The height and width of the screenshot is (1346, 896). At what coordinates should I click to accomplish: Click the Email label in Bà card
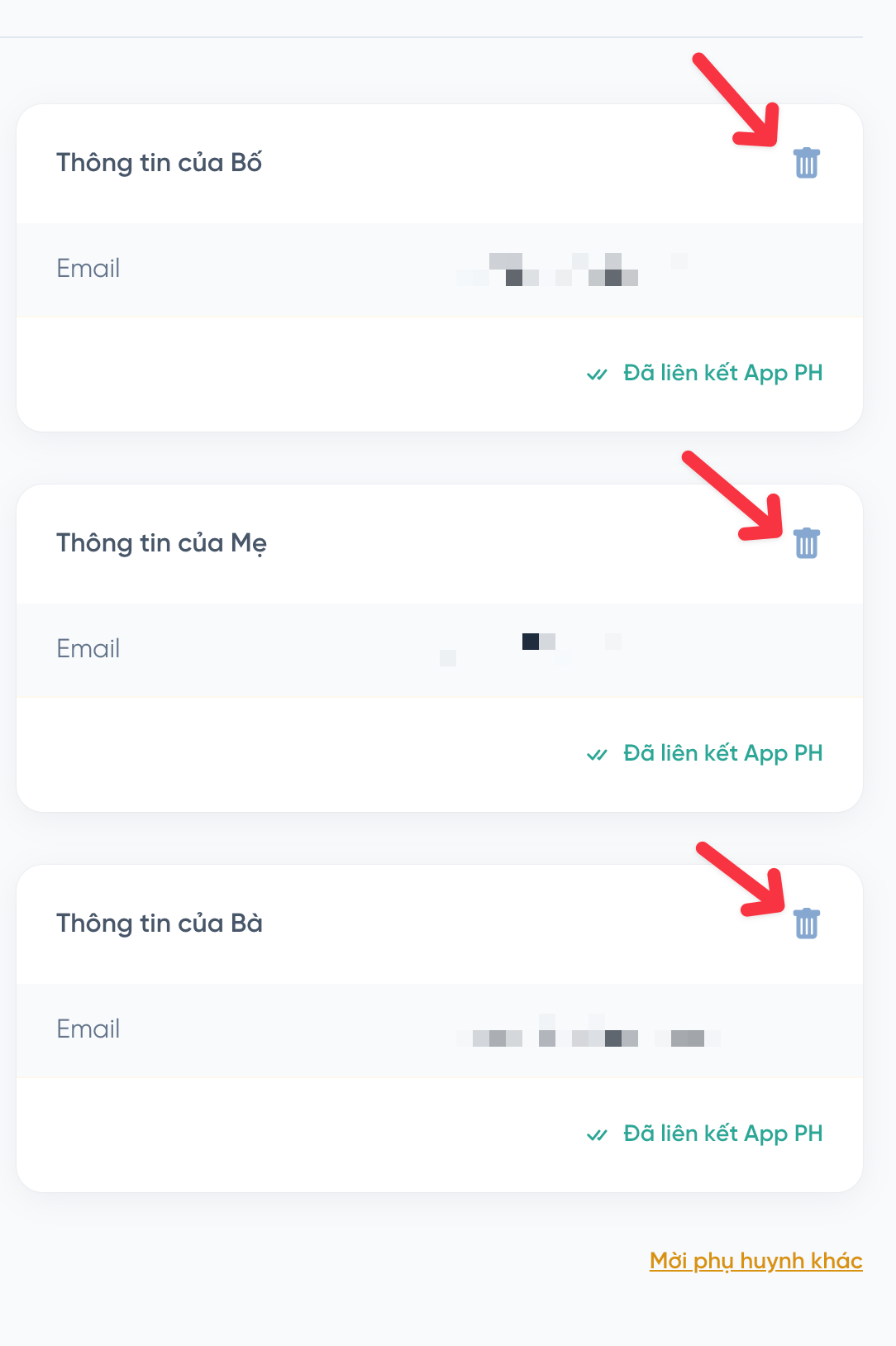[x=88, y=1029]
